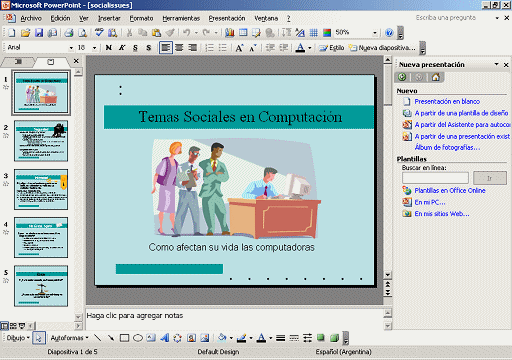
Task: Click the Nueva diapositiva button
Action: pos(383,48)
